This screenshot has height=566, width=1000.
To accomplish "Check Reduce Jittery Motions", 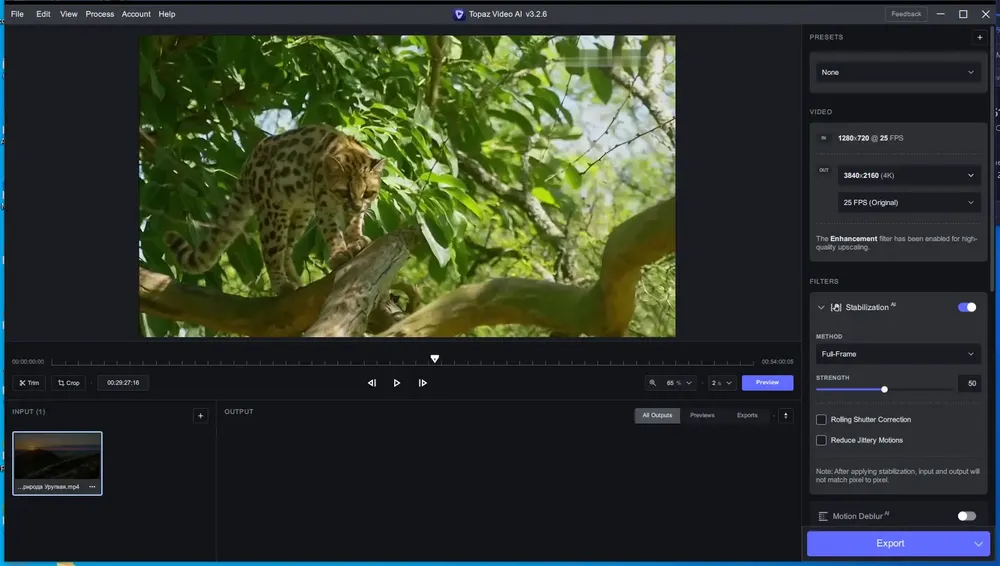I will point(821,440).
